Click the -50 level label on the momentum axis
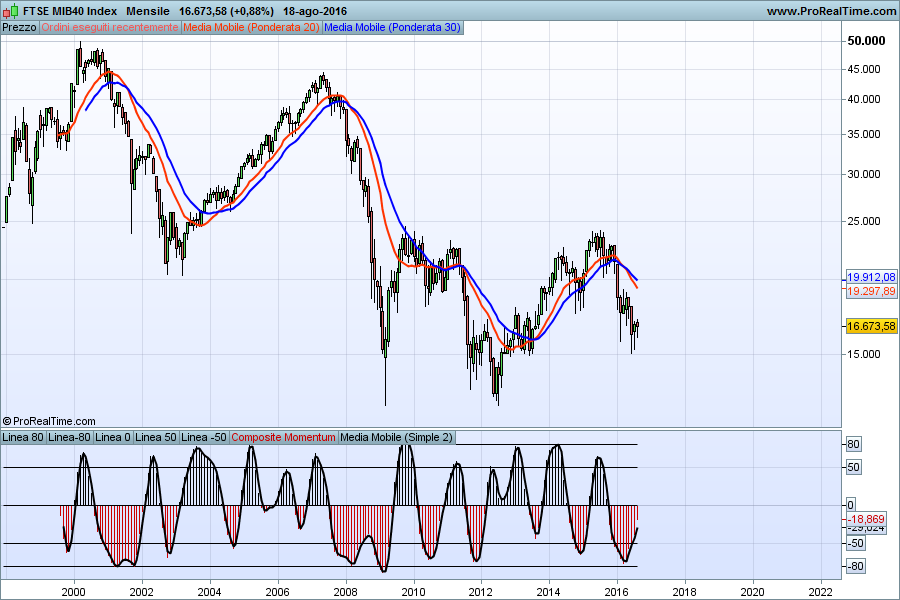 click(855, 544)
